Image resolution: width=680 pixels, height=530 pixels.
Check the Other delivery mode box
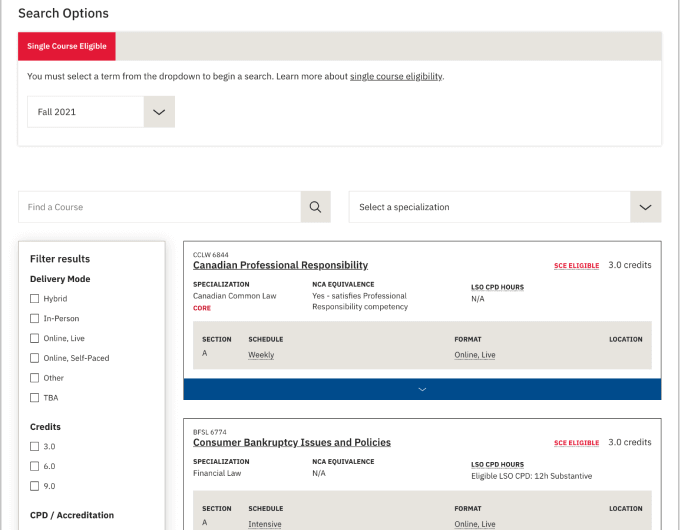click(x=34, y=378)
